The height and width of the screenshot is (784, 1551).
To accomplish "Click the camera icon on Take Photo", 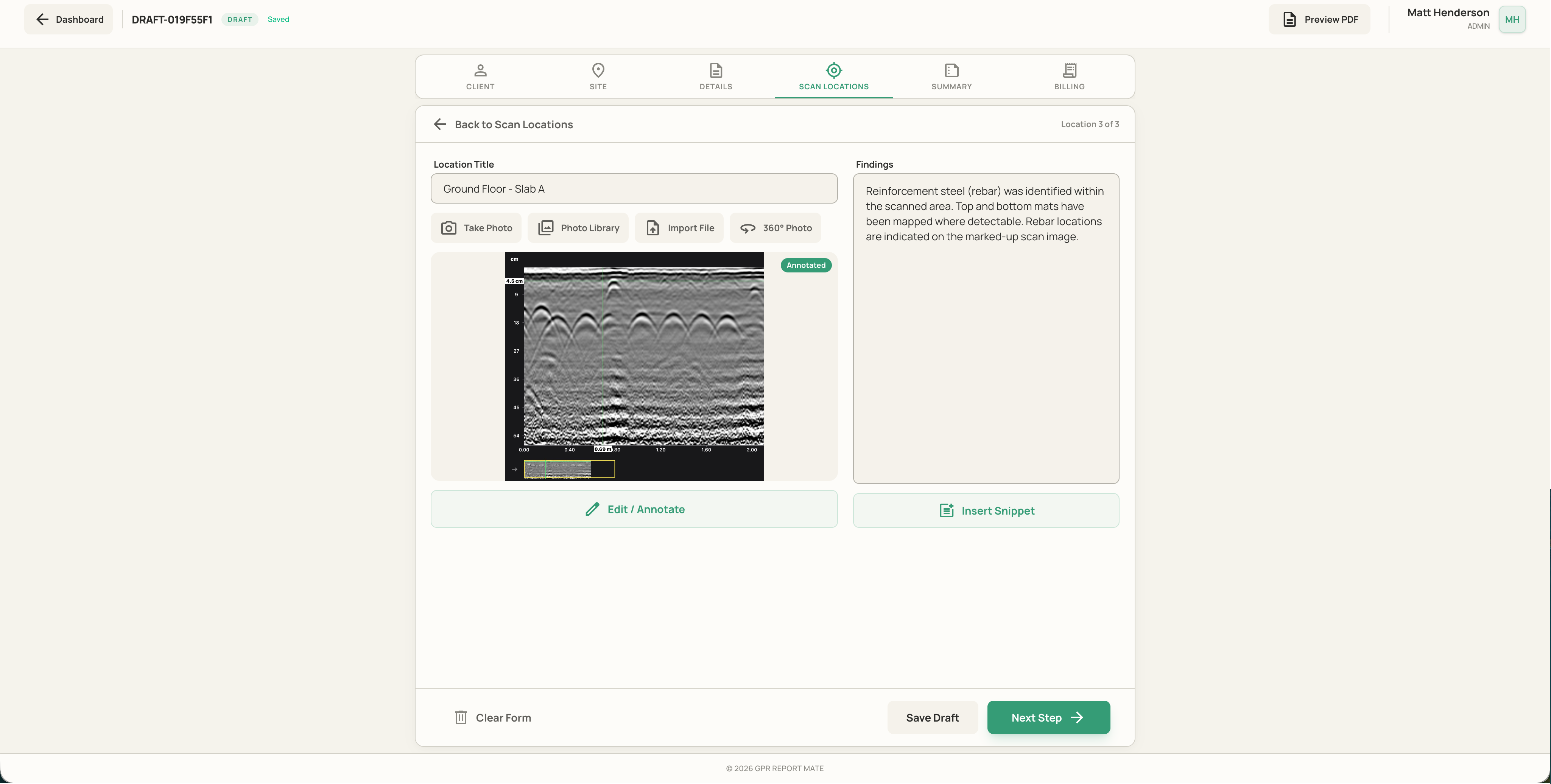I will (448, 228).
